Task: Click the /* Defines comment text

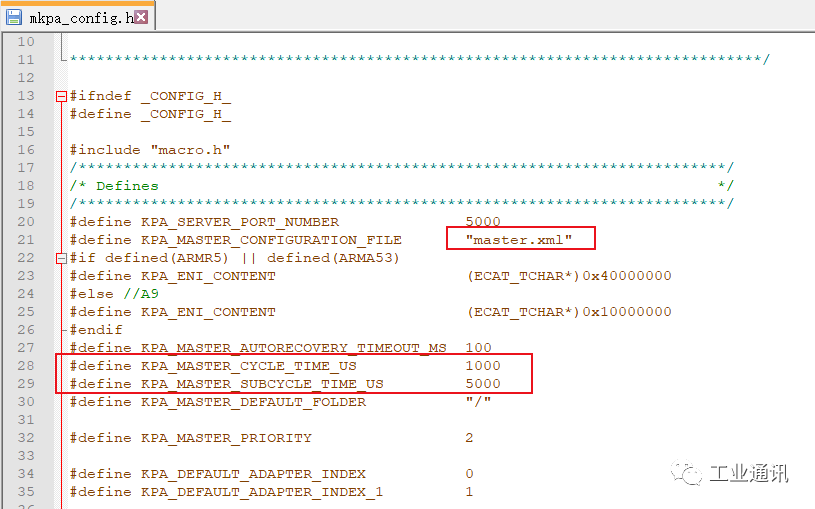Action: coord(114,186)
